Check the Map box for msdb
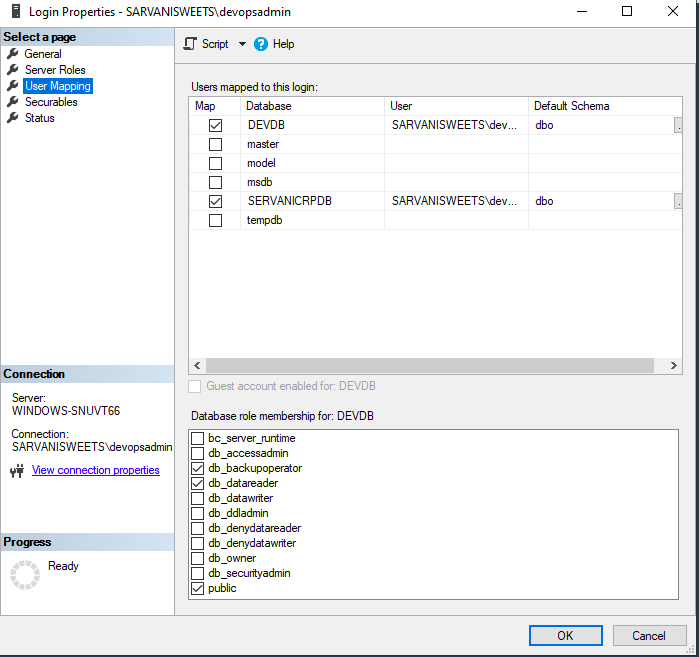699x657 pixels. click(x=215, y=182)
